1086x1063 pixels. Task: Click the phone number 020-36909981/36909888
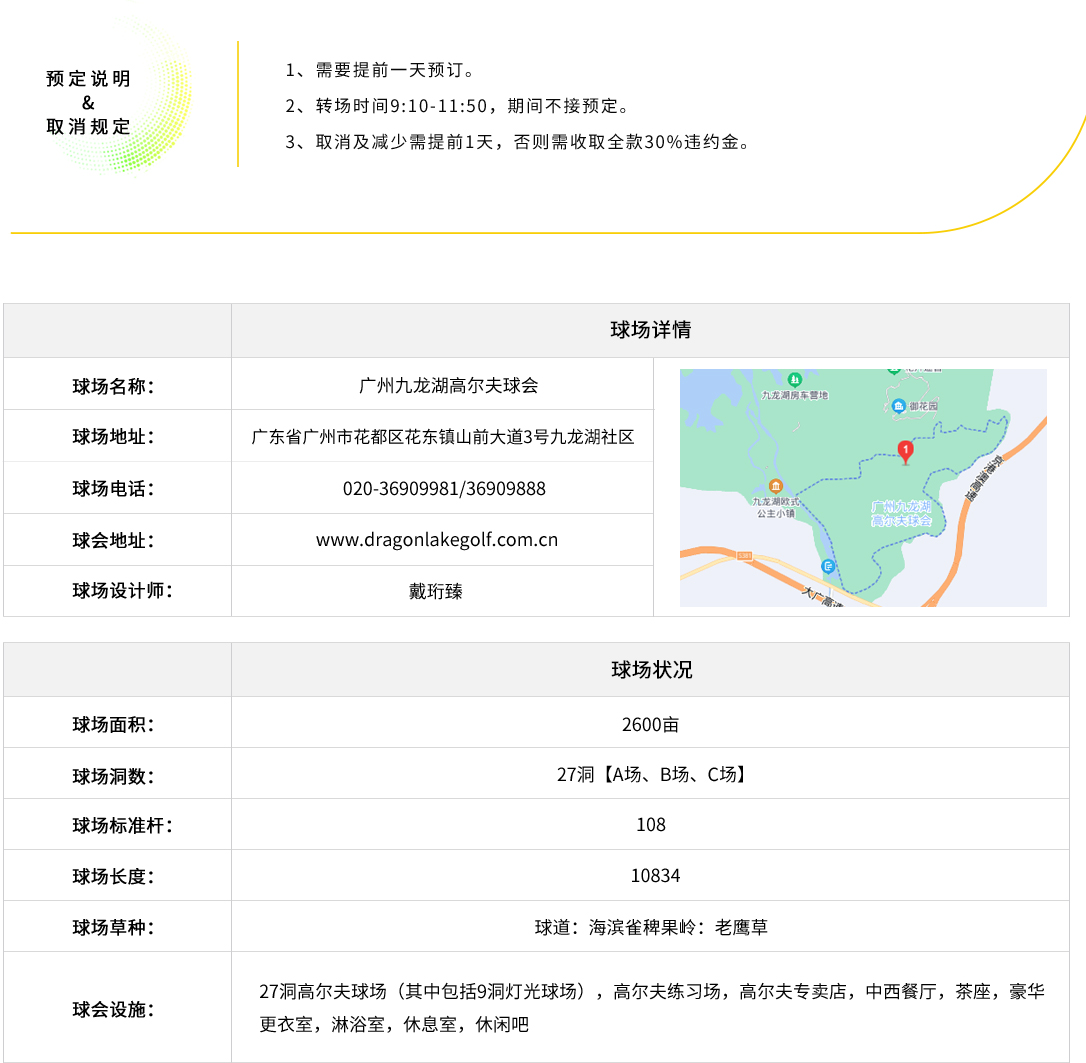coord(444,489)
